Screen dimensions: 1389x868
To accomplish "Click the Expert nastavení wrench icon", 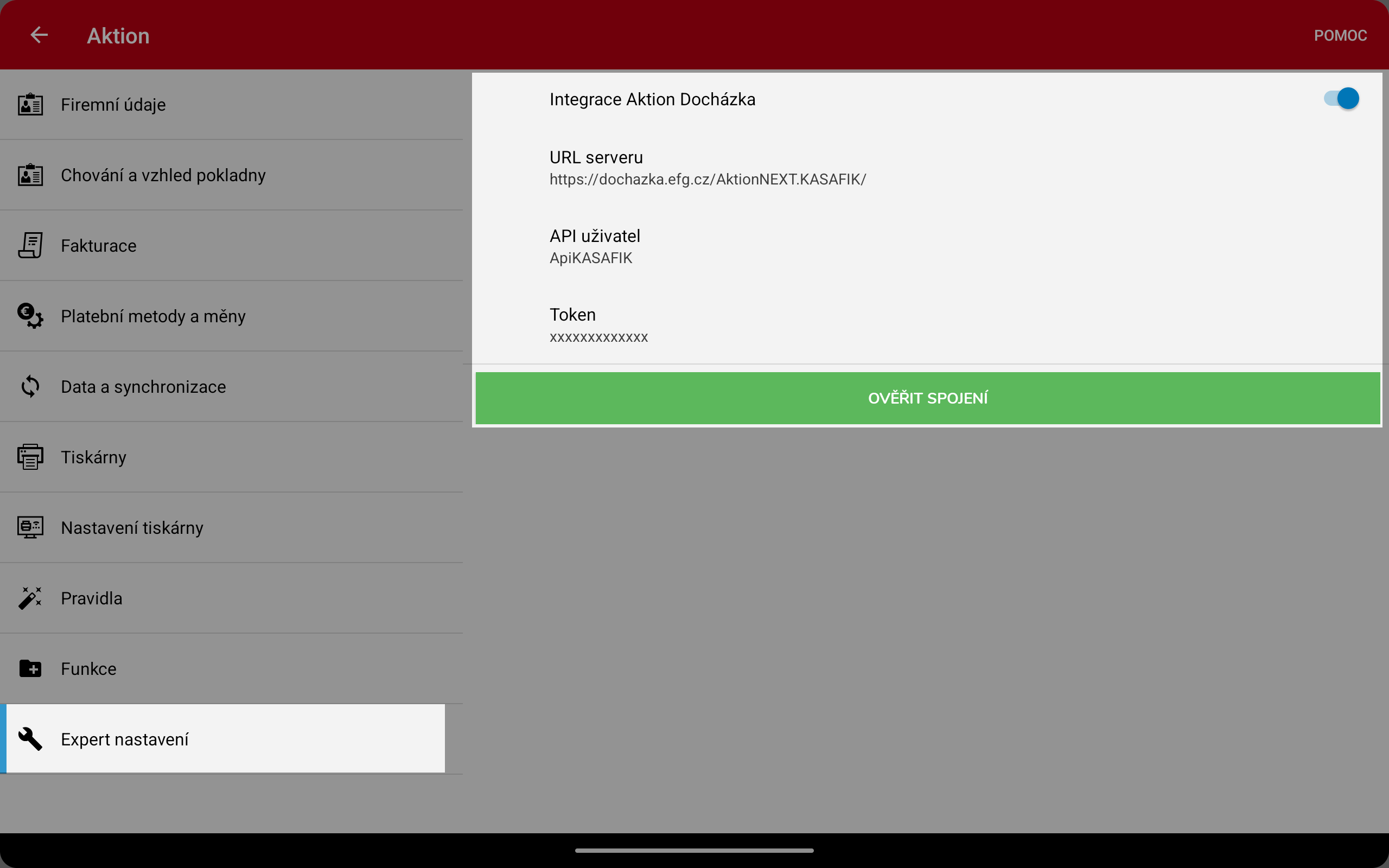I will (x=30, y=739).
